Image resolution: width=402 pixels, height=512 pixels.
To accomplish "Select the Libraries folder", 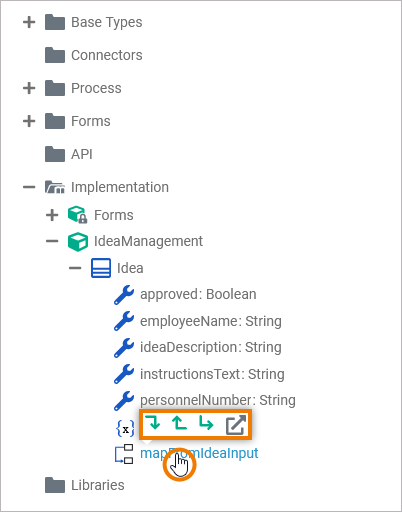I will pos(98,485).
